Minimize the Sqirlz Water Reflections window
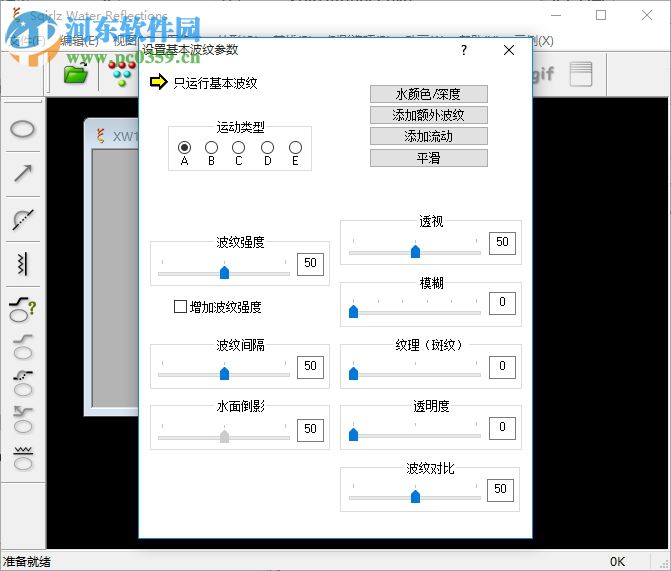The image size is (671, 571). [x=556, y=15]
